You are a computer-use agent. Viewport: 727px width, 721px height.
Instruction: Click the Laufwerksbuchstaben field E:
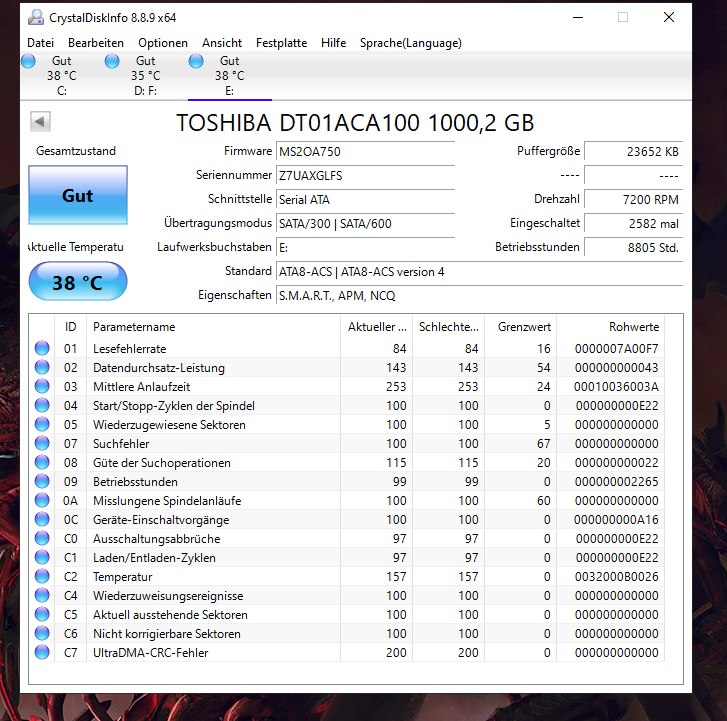pyautogui.click(x=365, y=248)
